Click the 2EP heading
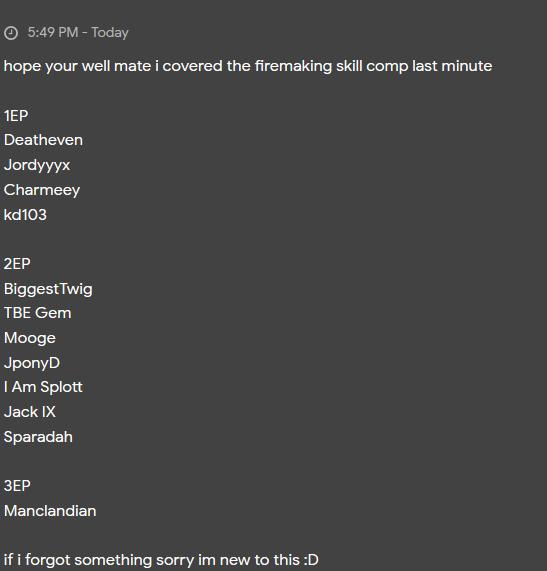547x571 pixels. 17,264
